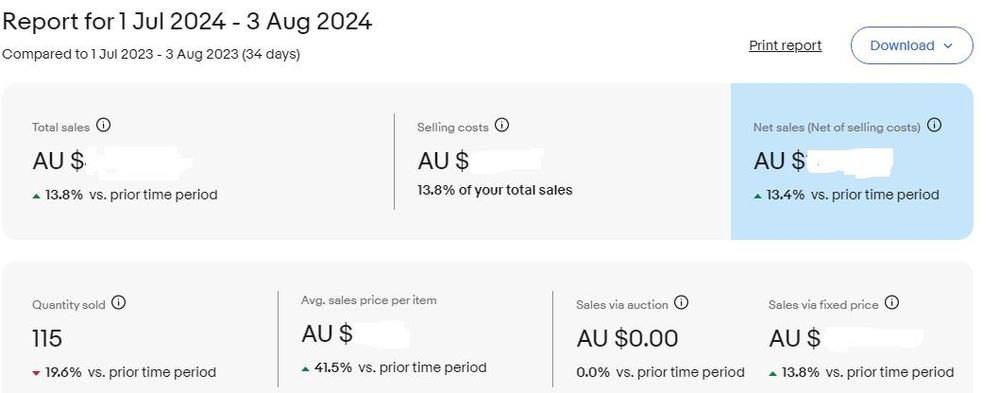This screenshot has width=999, height=393.
Task: Click info icon beside Sales via auction
Action: tap(681, 303)
